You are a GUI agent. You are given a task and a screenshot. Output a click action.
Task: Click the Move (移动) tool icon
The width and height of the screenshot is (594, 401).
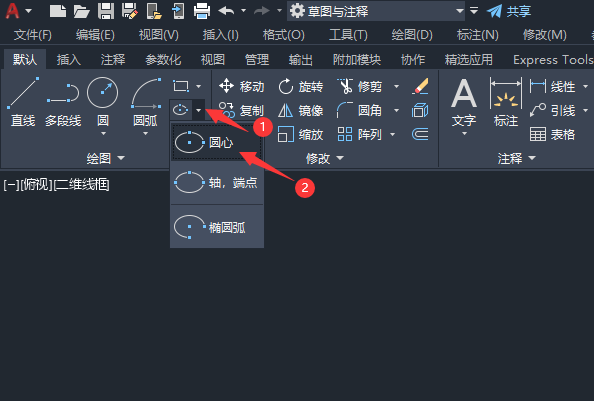pyautogui.click(x=226, y=86)
